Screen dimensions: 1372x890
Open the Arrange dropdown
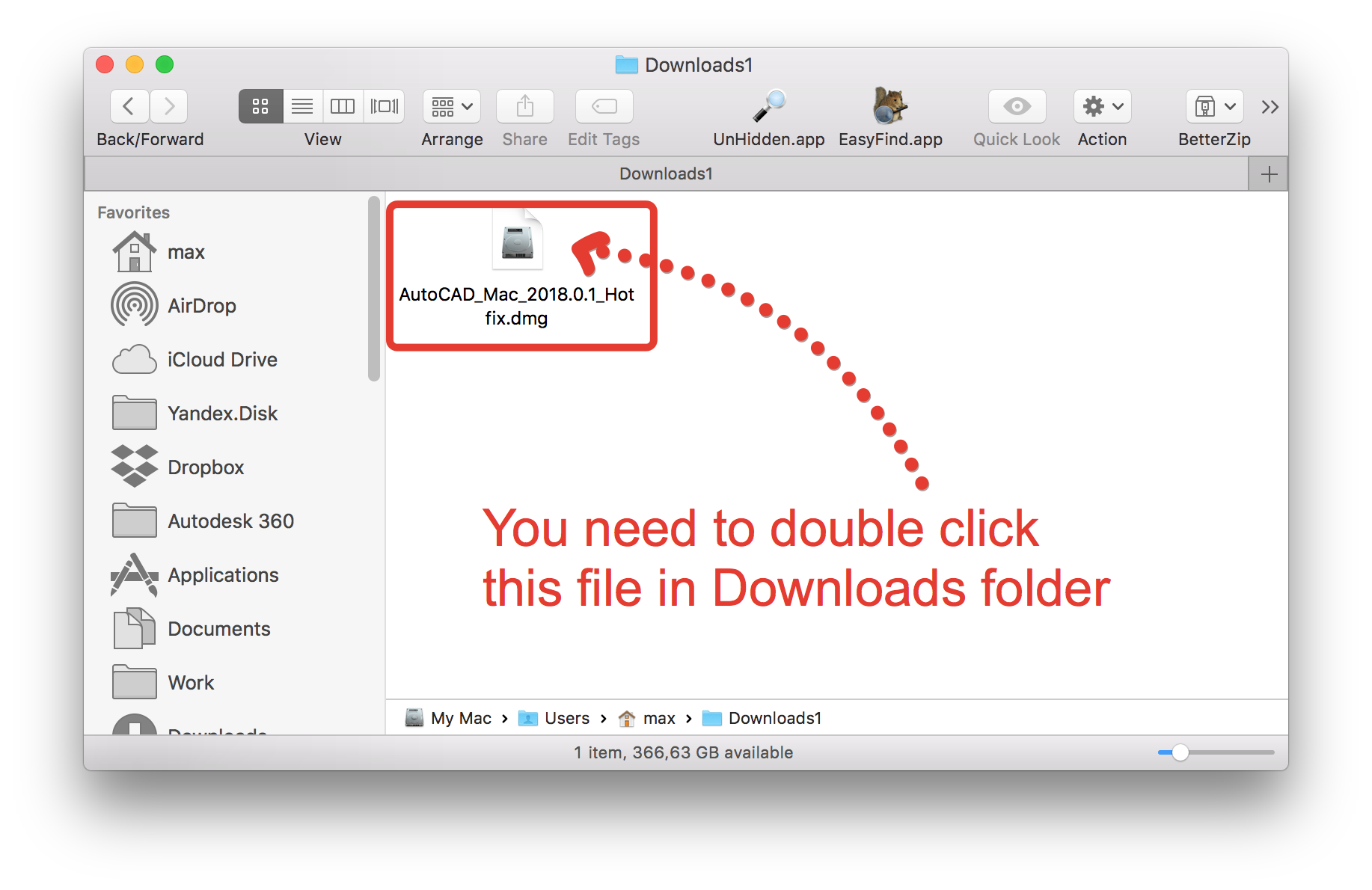point(452,106)
